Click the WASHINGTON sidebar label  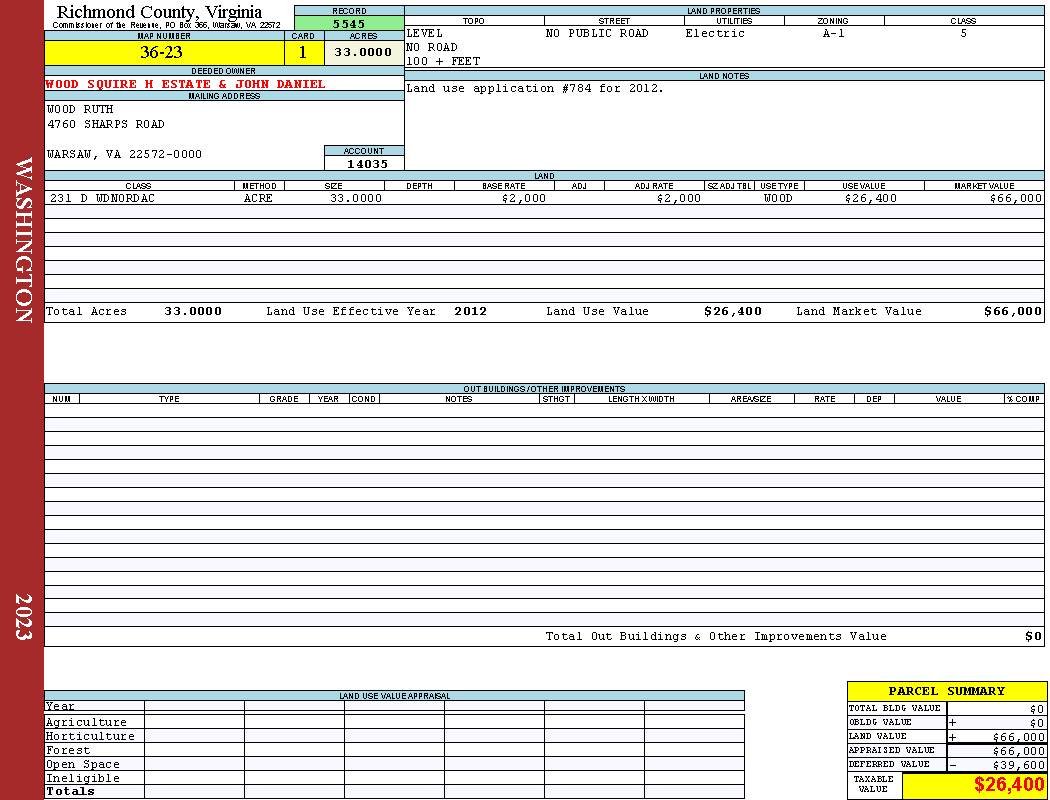tap(23, 240)
